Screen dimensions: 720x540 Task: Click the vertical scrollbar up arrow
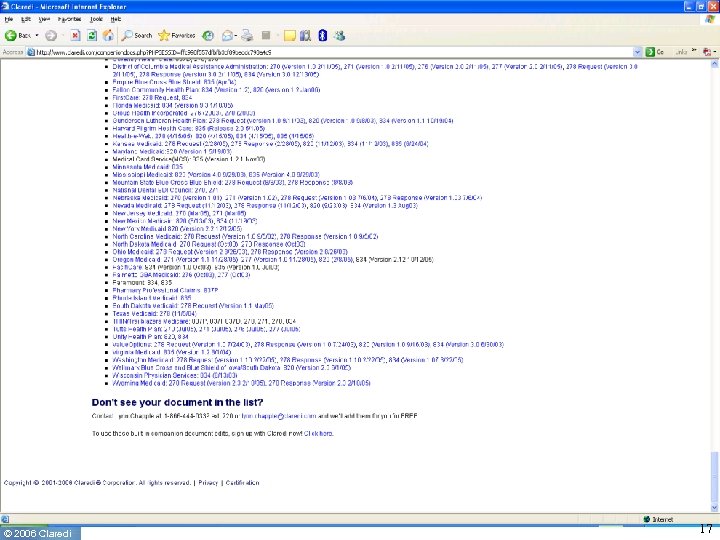coord(714,65)
